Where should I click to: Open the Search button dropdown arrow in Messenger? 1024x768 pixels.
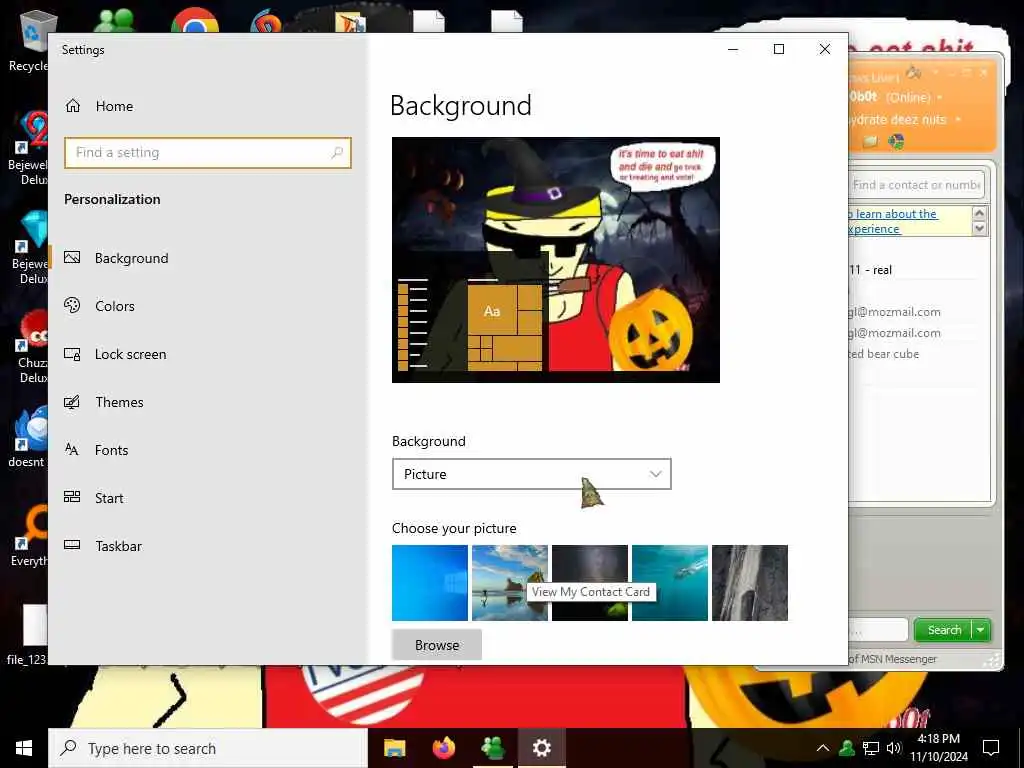click(x=981, y=630)
